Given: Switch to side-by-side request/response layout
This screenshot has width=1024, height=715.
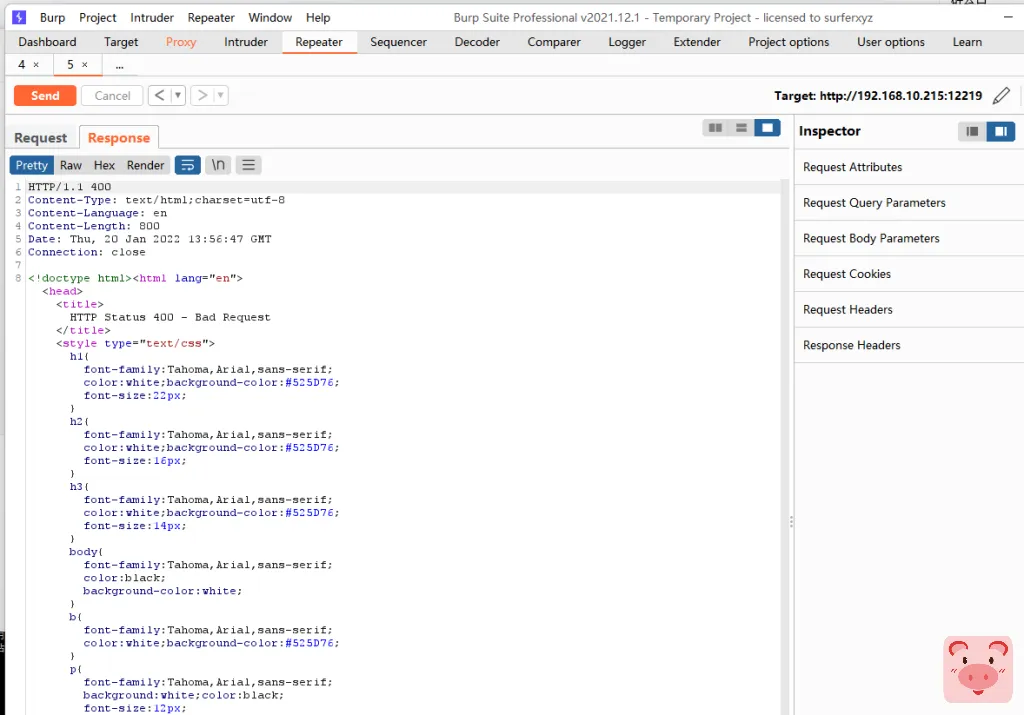Looking at the screenshot, I should point(714,128).
